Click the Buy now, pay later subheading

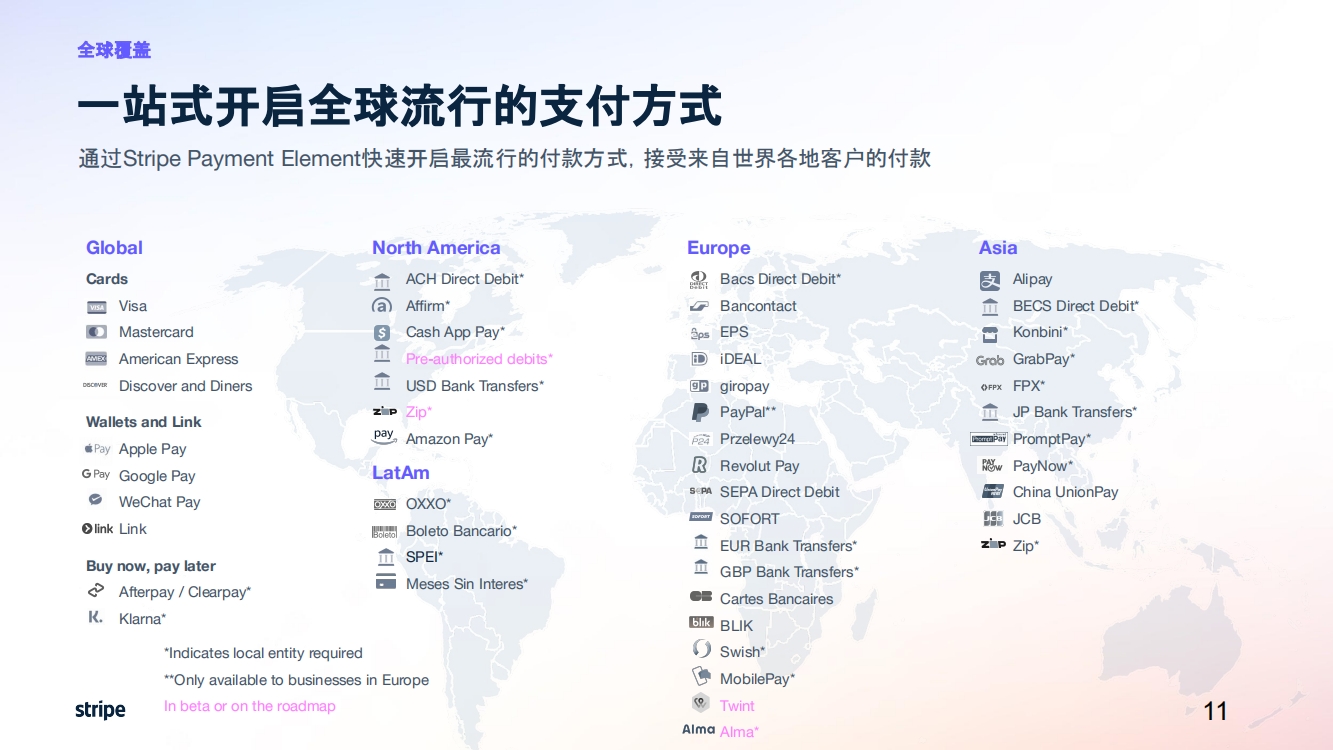point(151,566)
